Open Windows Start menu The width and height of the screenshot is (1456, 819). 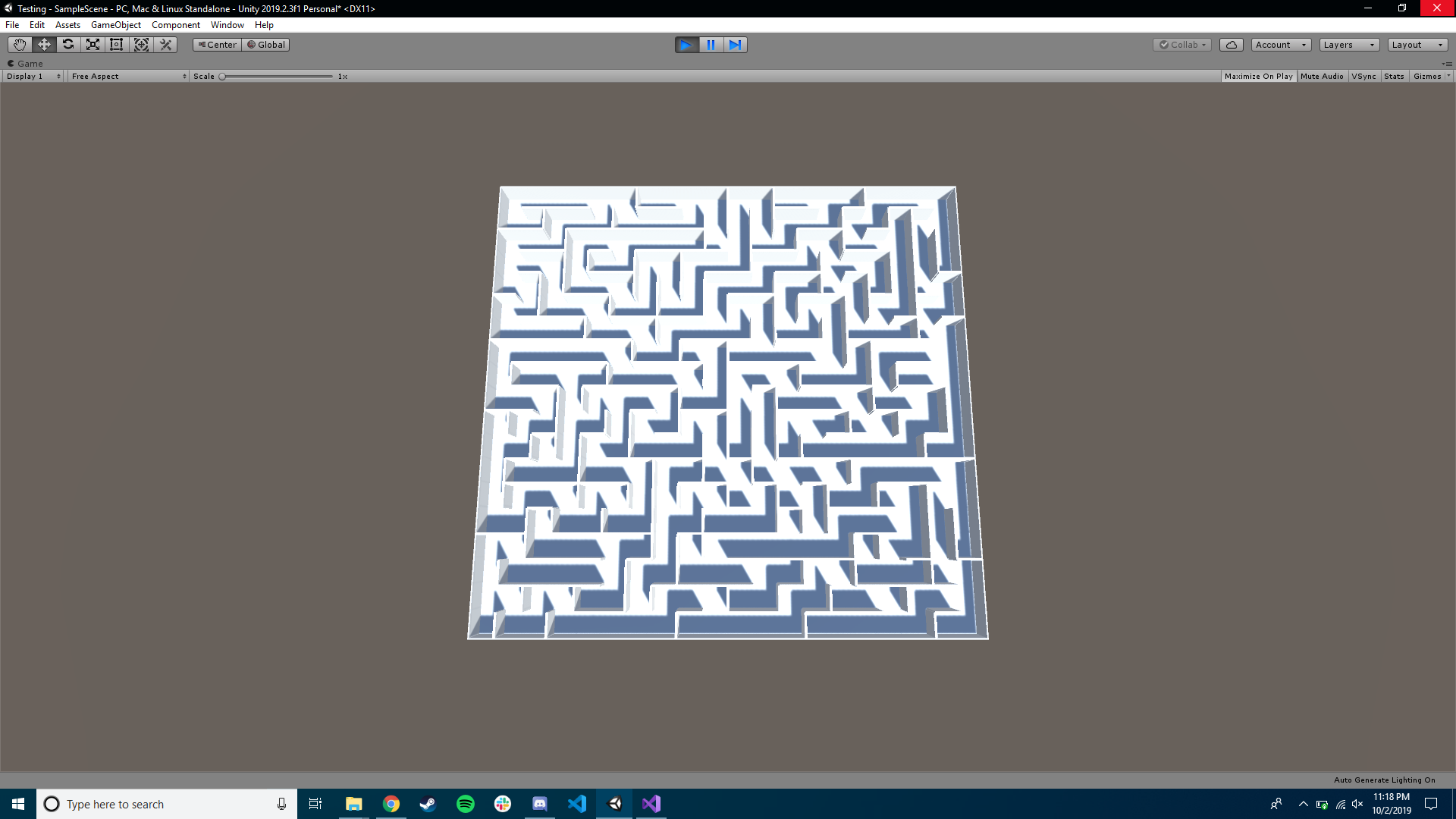click(18, 804)
